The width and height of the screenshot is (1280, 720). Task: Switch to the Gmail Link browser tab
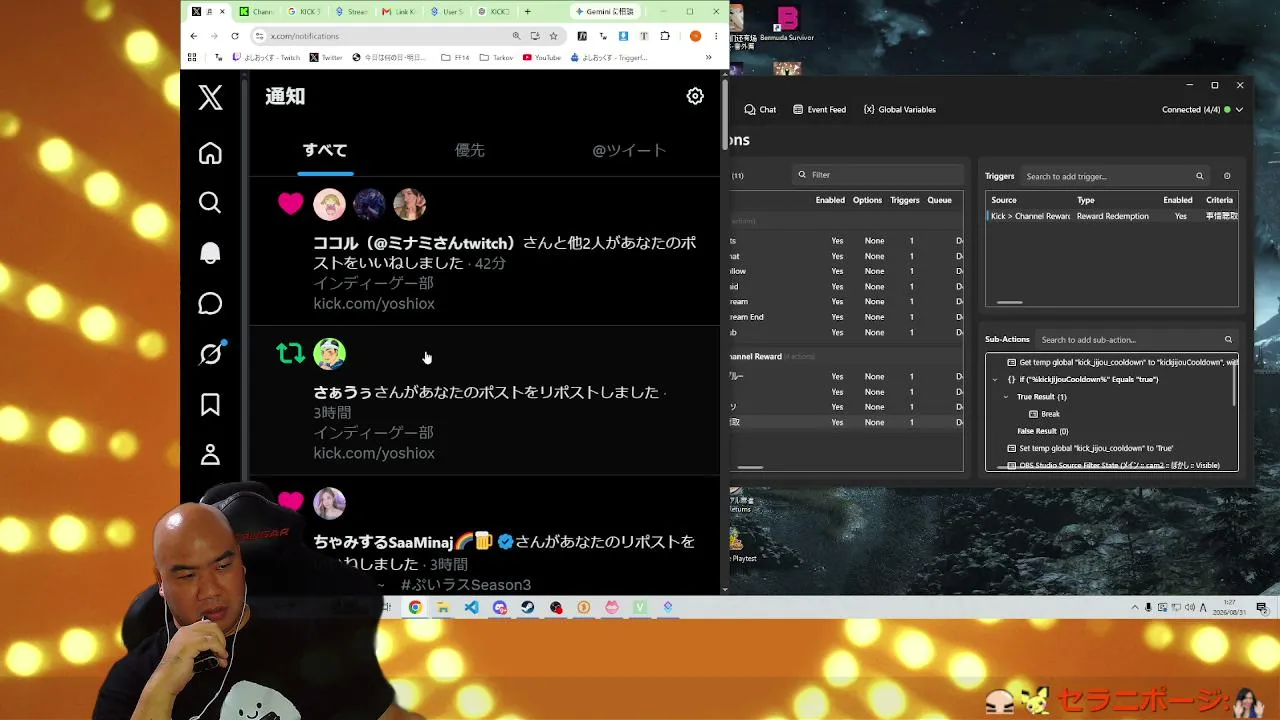[399, 12]
